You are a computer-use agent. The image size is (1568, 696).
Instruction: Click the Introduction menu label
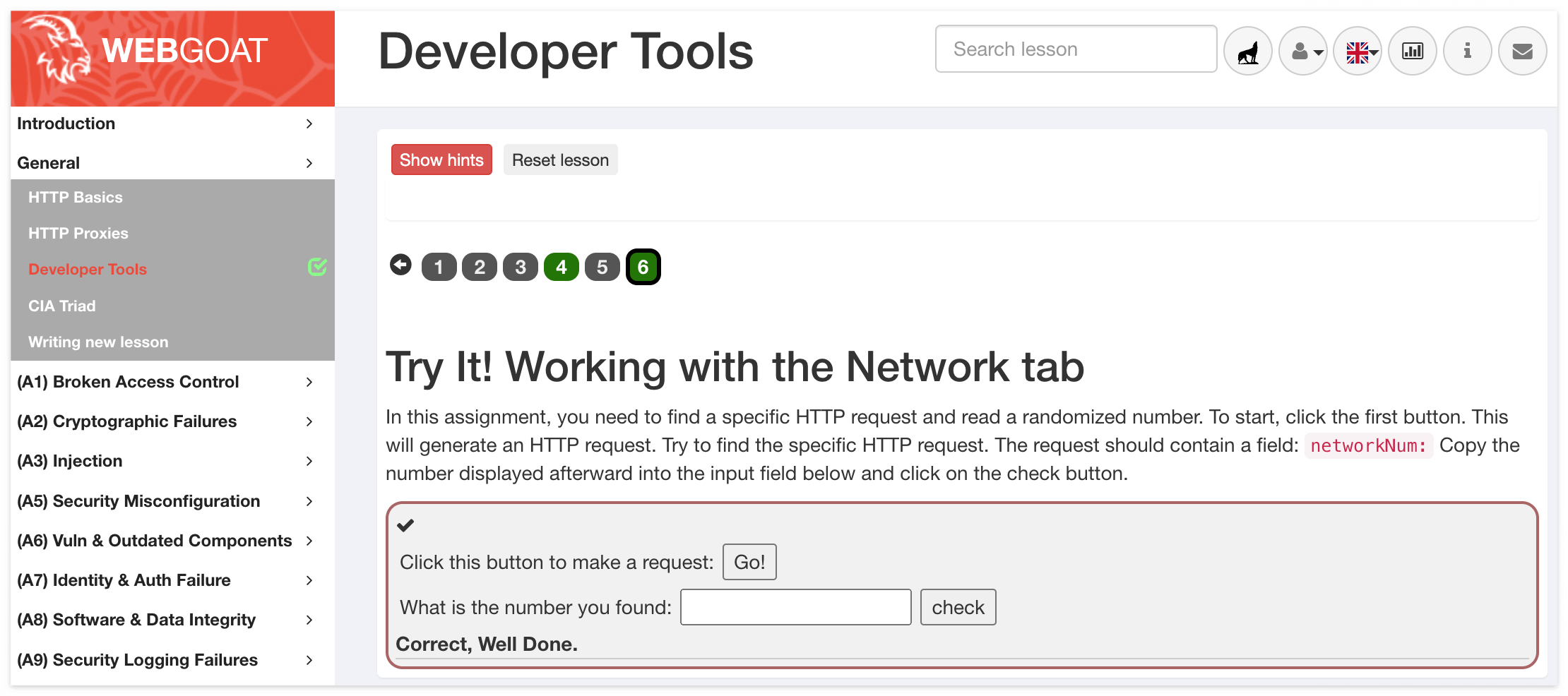click(66, 124)
